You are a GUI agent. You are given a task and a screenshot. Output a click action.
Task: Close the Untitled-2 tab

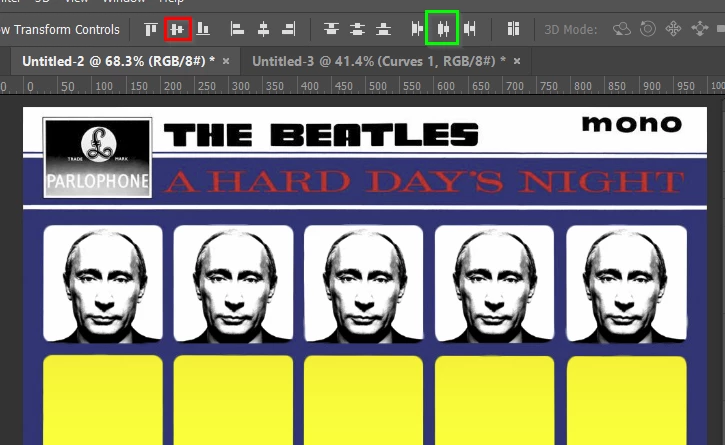(x=226, y=61)
